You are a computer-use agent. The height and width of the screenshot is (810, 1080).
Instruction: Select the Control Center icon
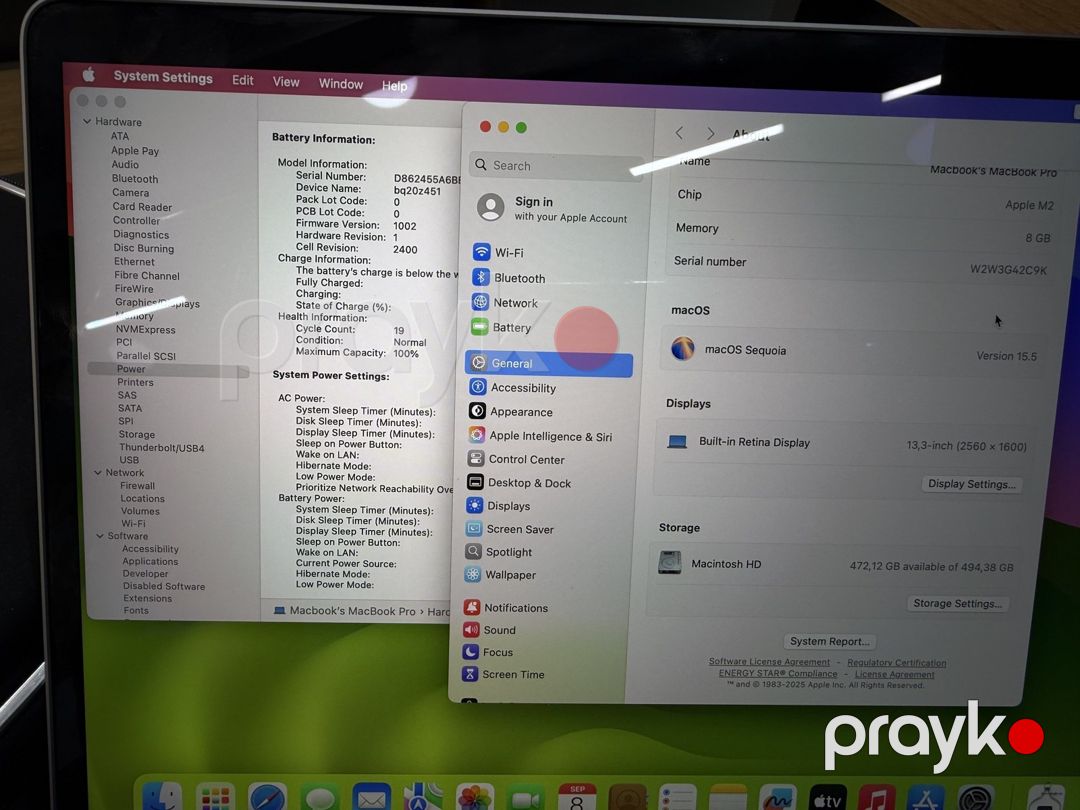[x=476, y=459]
